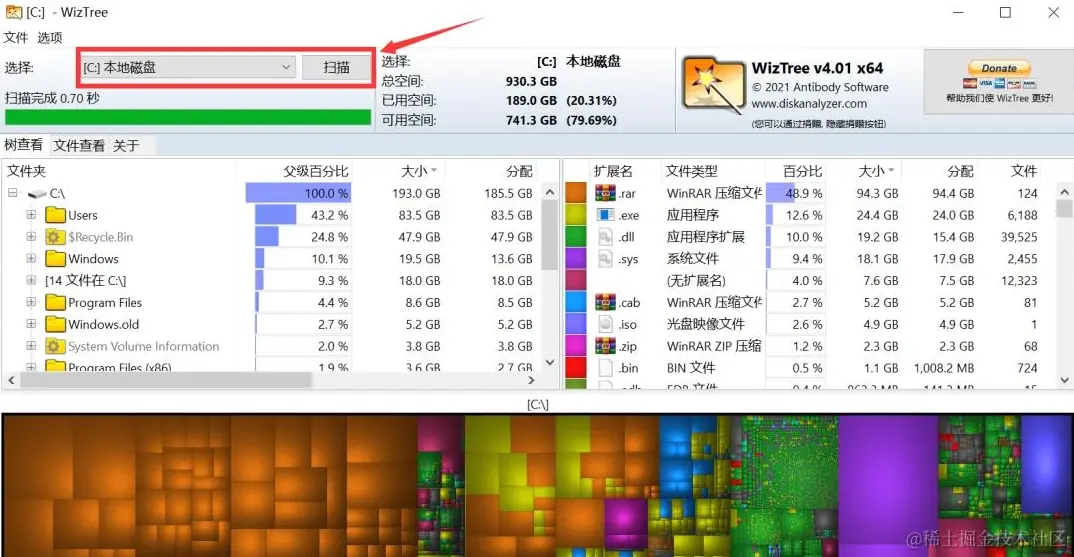1074x557 pixels.
Task: Click the .zip WinRAR archive icon
Action: [605, 346]
